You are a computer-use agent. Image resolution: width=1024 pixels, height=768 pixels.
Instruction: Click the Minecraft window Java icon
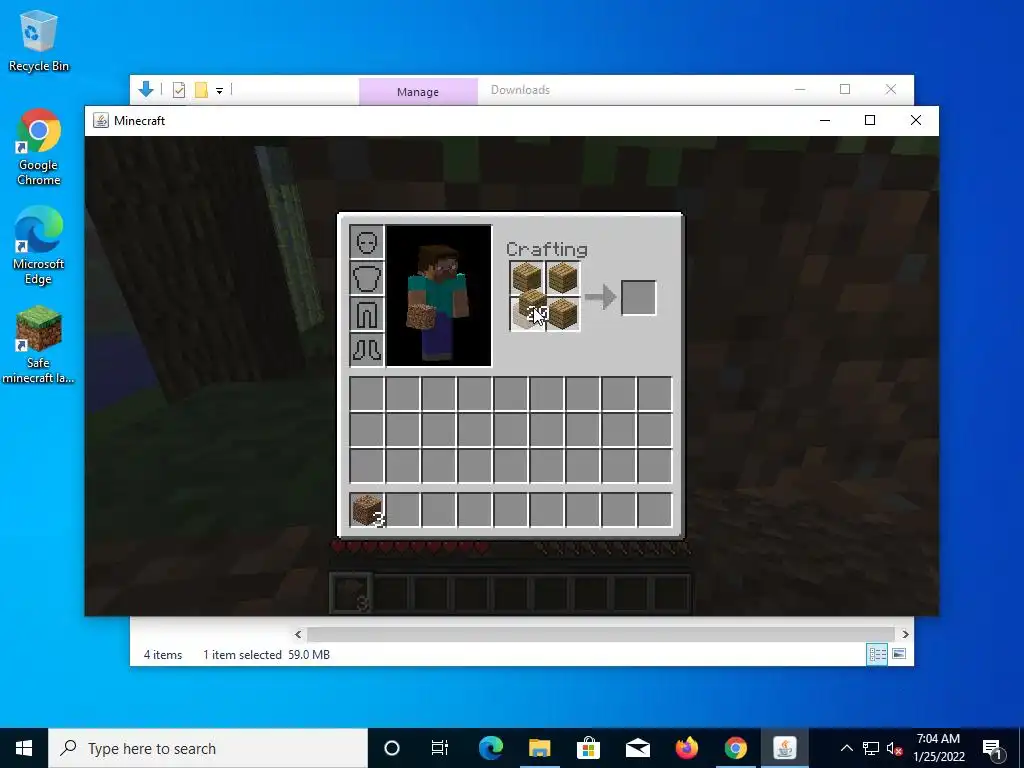101,120
